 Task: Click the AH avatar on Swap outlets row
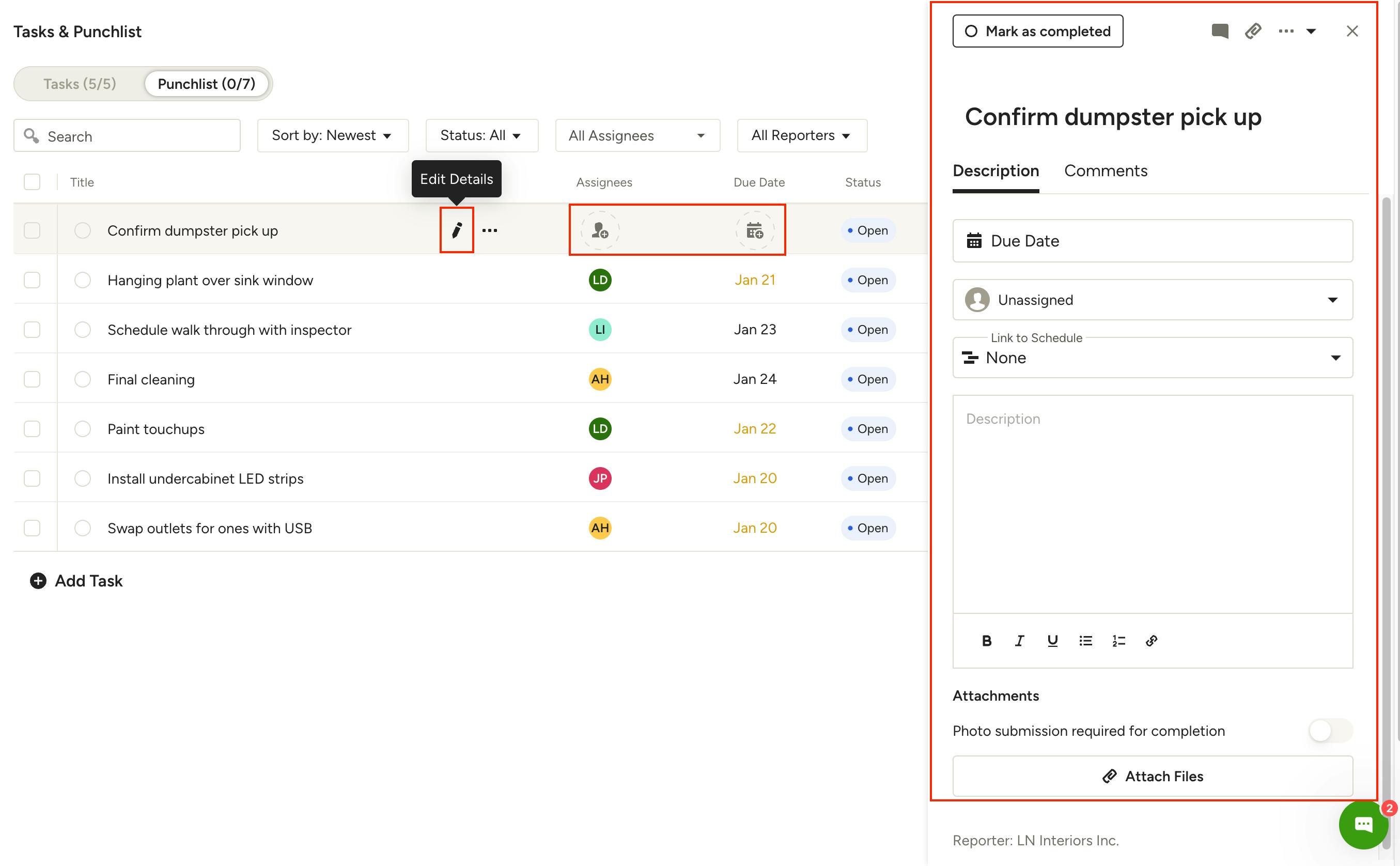(x=599, y=528)
